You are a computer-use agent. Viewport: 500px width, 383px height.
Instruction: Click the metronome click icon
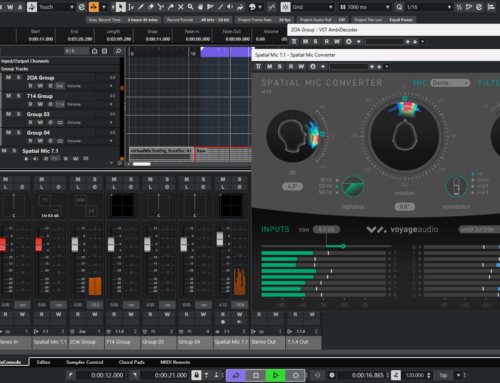pos(396,375)
